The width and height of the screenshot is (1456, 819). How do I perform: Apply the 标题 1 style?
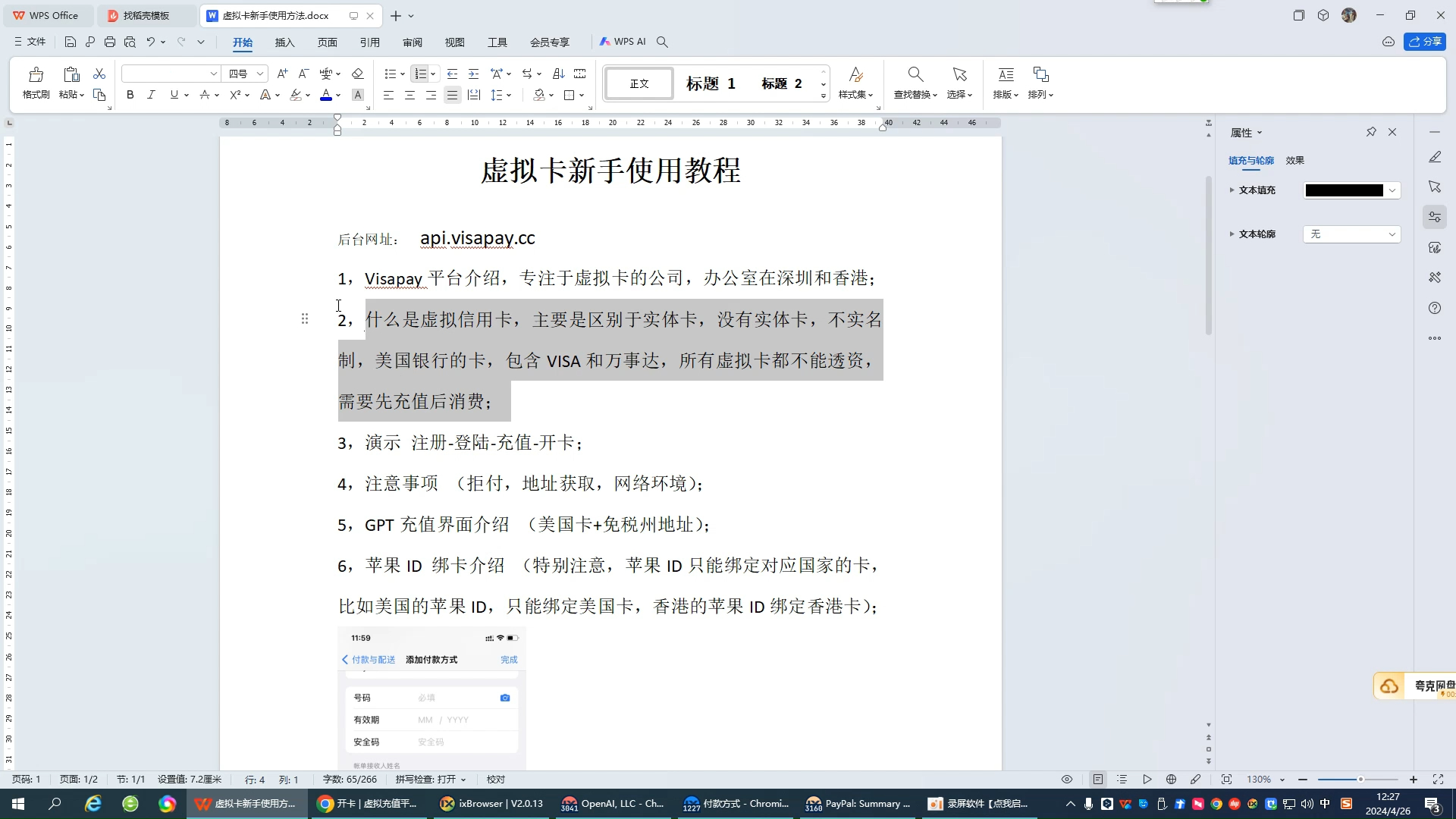[x=711, y=83]
